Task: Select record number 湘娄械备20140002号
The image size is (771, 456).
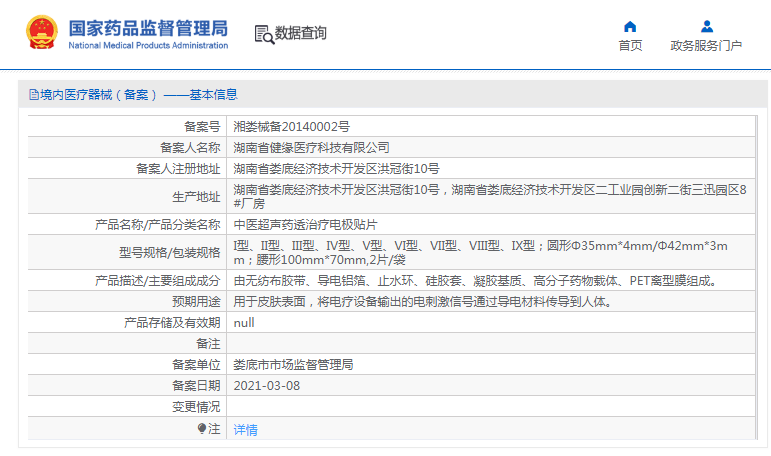Action: click(x=292, y=126)
